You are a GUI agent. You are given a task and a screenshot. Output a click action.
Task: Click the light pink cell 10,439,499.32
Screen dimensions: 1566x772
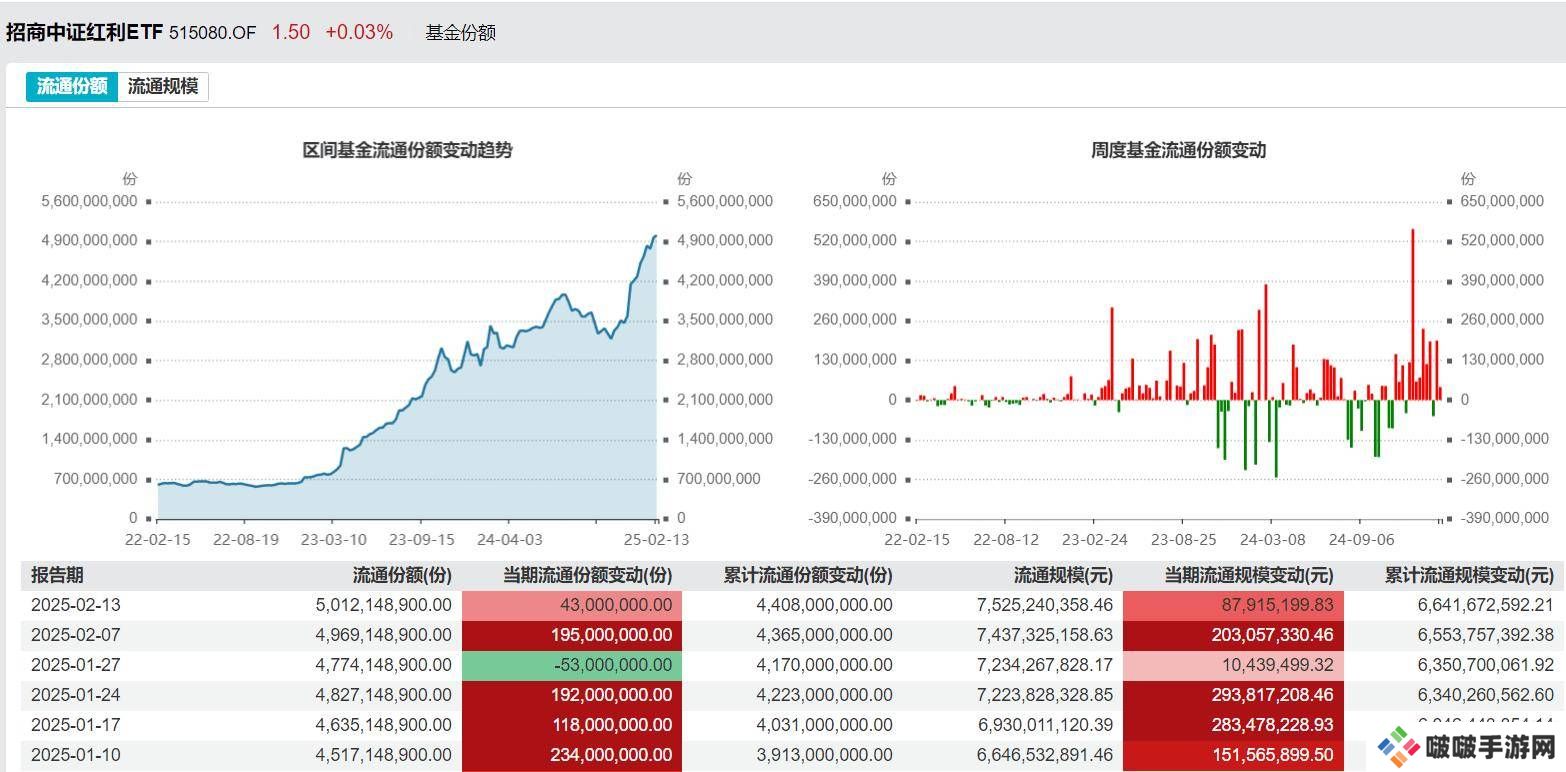1233,665
